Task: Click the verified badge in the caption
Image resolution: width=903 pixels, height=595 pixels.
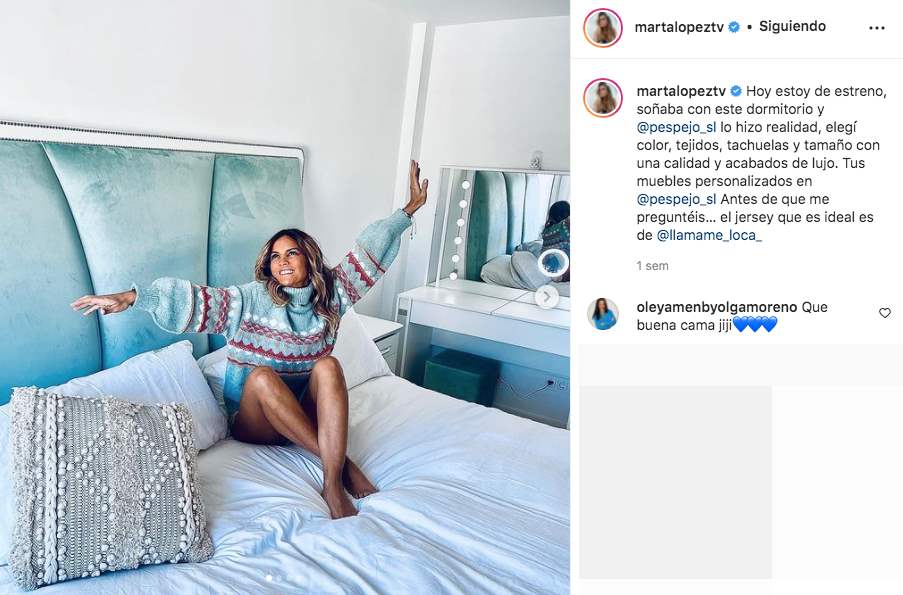Action: (736, 91)
